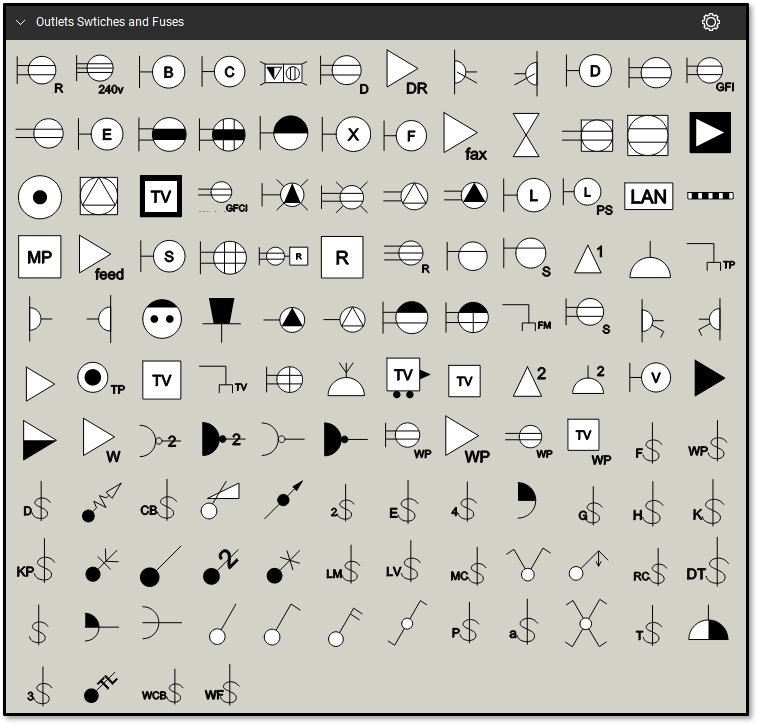Screen dimensions: 758x725
Task: Open panel settings gear
Action: (711, 22)
